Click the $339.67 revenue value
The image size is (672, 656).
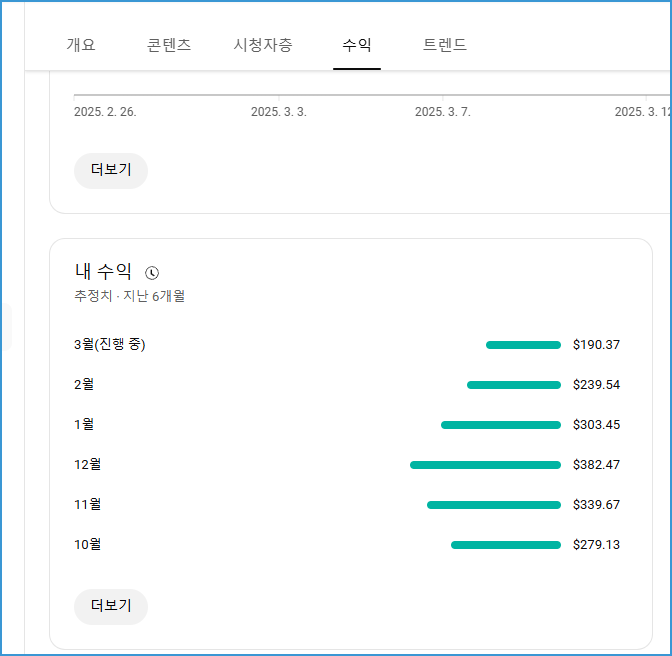coord(596,504)
